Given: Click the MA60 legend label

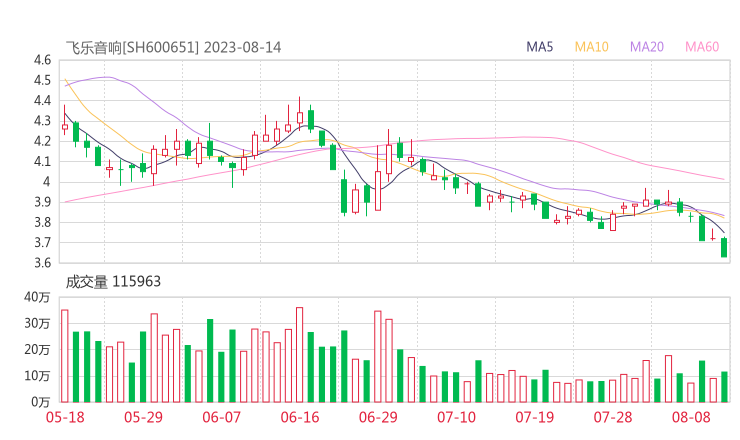Looking at the screenshot, I should pos(702,47).
